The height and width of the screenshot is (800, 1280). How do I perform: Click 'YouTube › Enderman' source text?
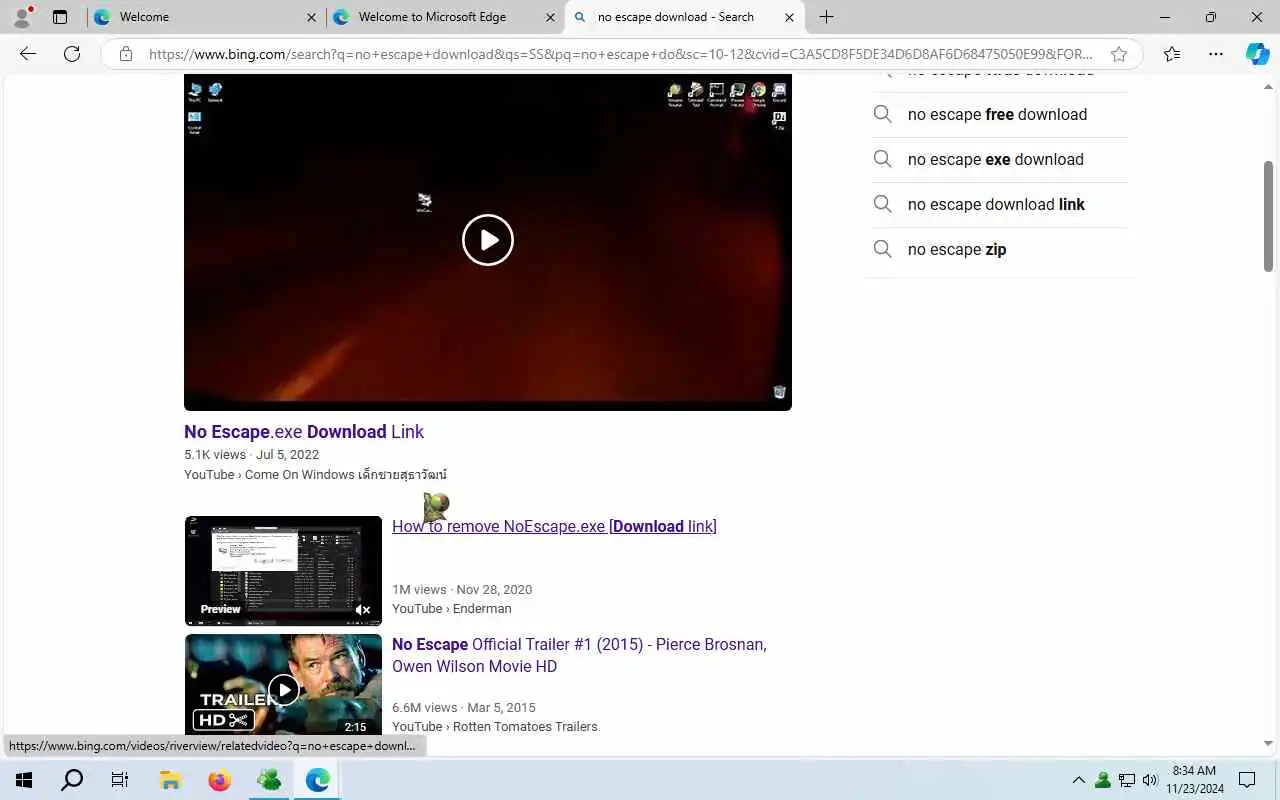point(451,608)
